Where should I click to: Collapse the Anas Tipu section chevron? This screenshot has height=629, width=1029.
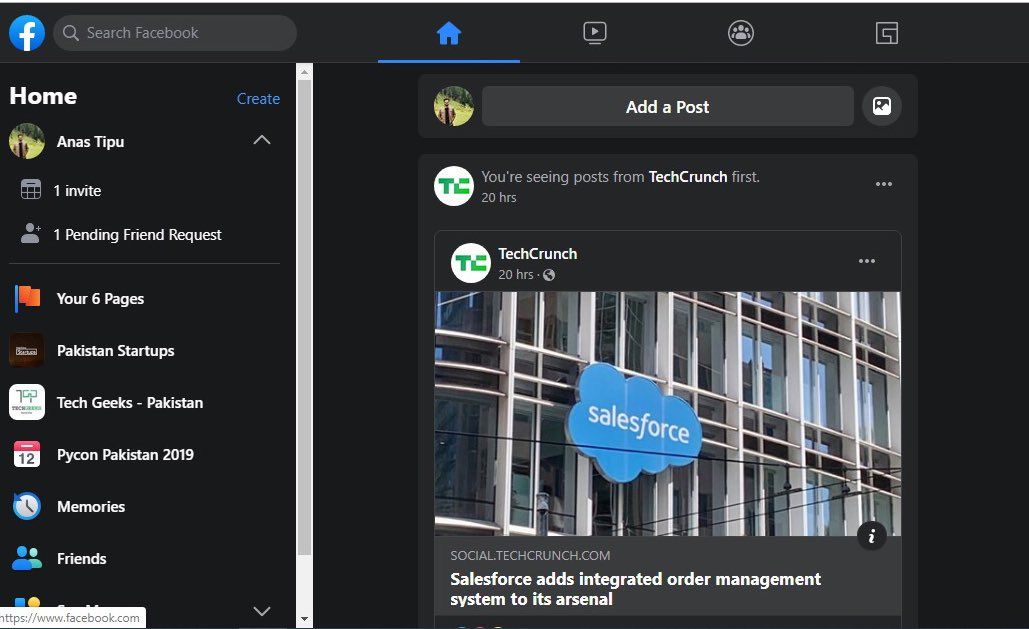point(261,140)
